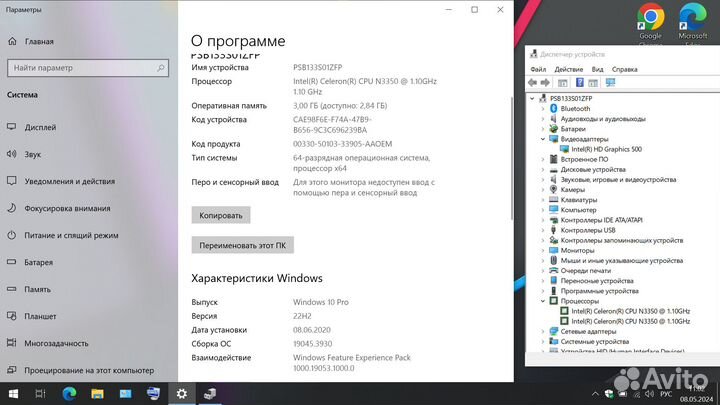This screenshot has width=720, height=405.
Task: Collapse the Процессоры tree node
Action: (543, 300)
